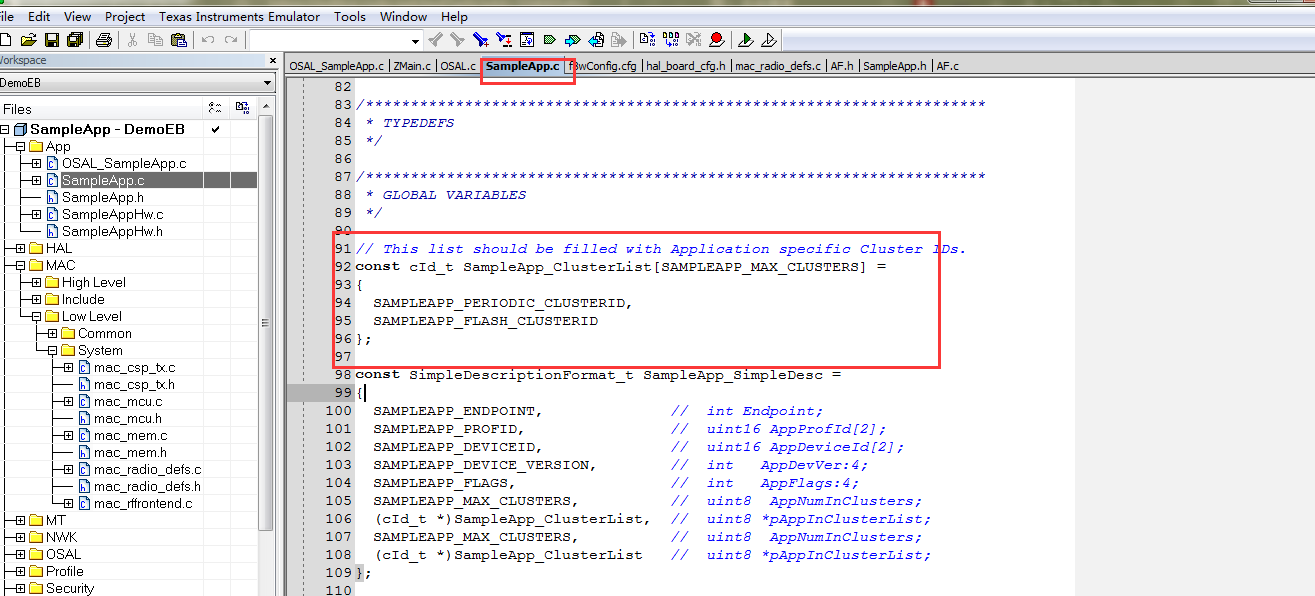Click the Next Bookmark icon

click(572, 40)
